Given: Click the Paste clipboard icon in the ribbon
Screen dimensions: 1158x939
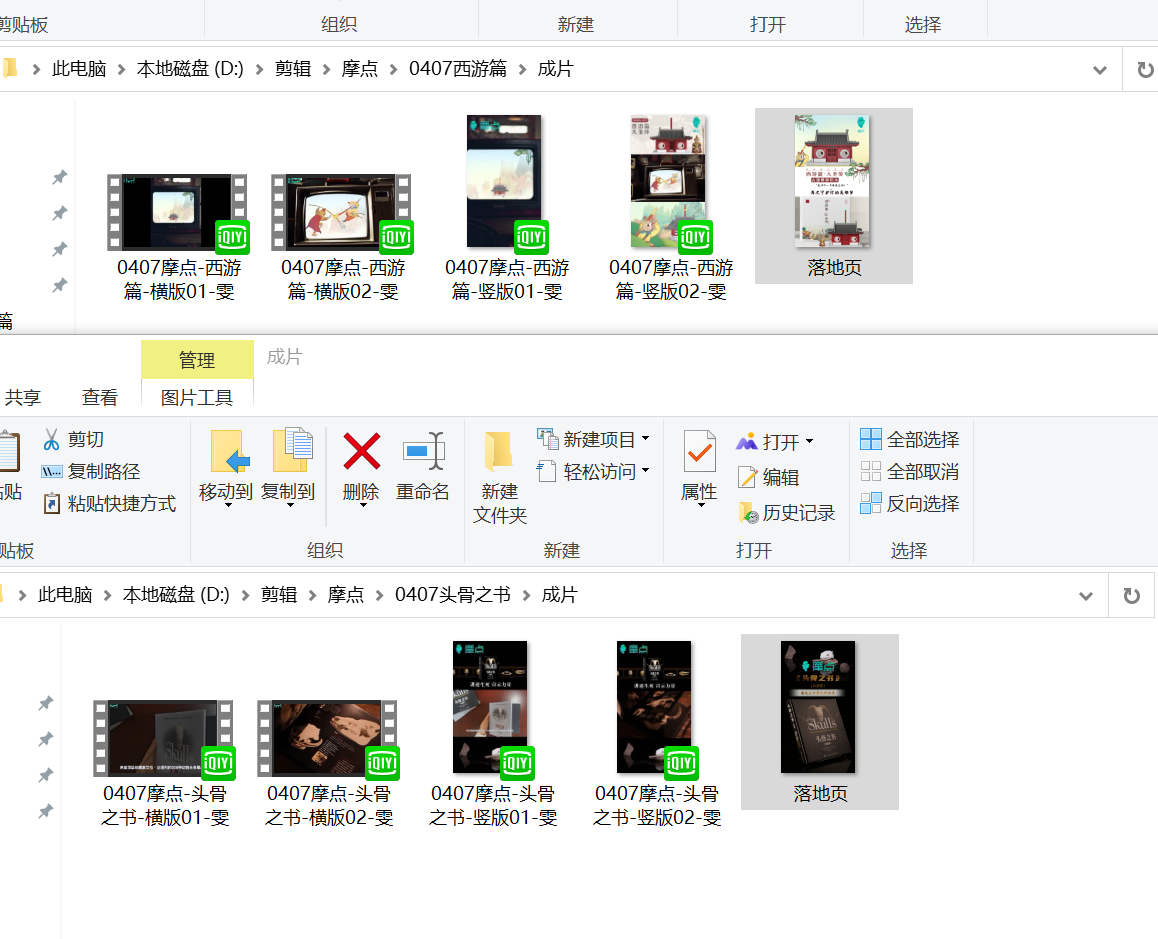Looking at the screenshot, I should coord(9,452).
